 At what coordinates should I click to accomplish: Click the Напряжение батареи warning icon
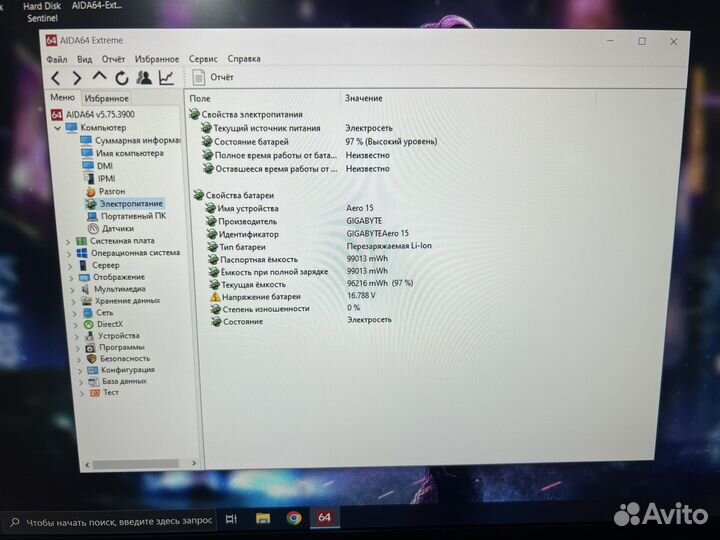[x=215, y=297]
